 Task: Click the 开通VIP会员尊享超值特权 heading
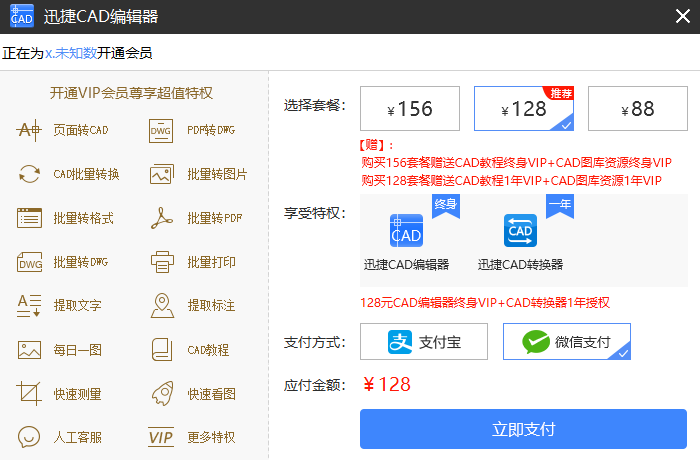click(x=131, y=93)
